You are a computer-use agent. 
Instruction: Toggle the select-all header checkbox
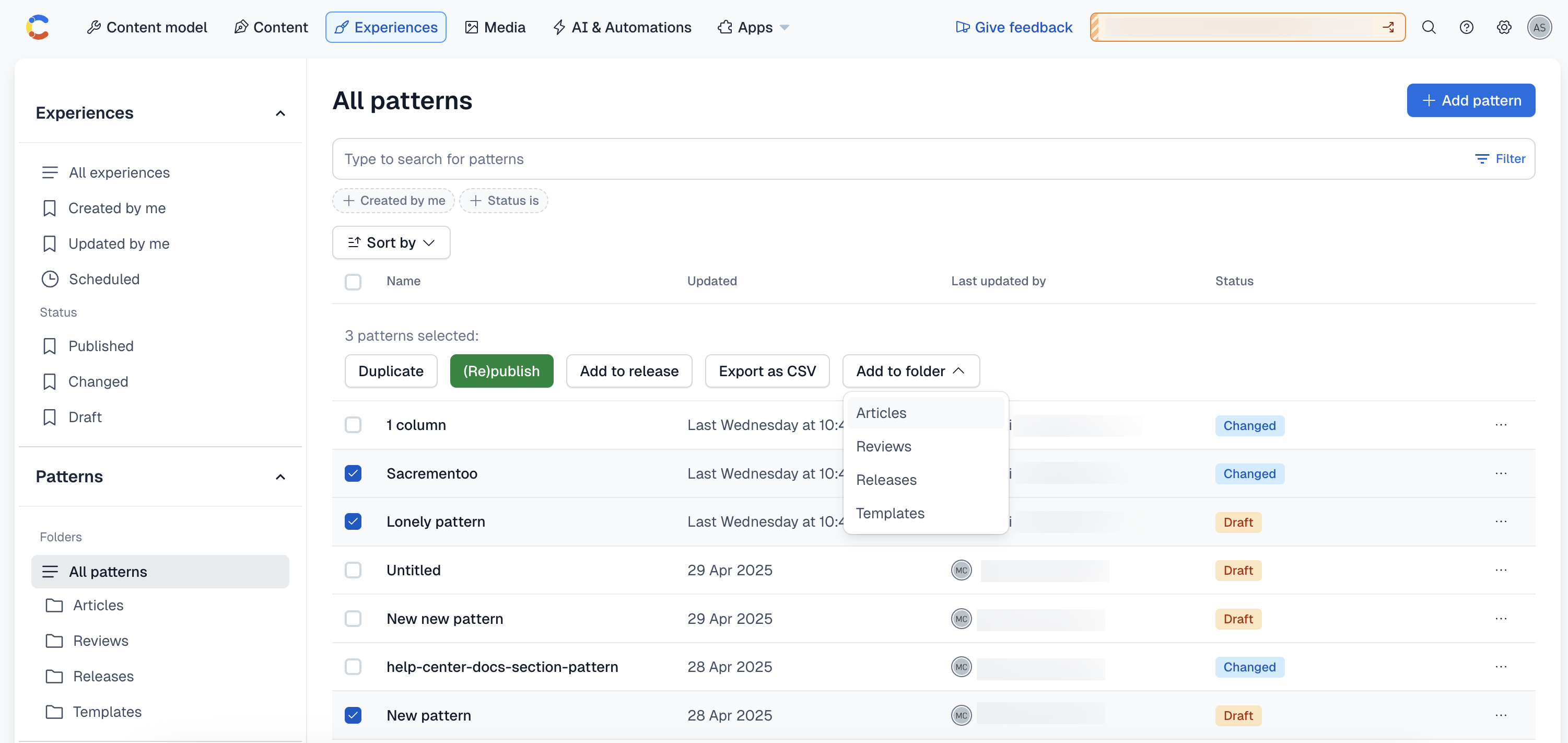click(353, 281)
